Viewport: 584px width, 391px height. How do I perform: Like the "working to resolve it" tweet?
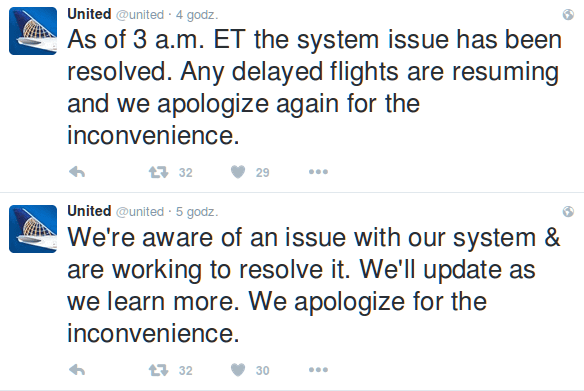(x=238, y=369)
